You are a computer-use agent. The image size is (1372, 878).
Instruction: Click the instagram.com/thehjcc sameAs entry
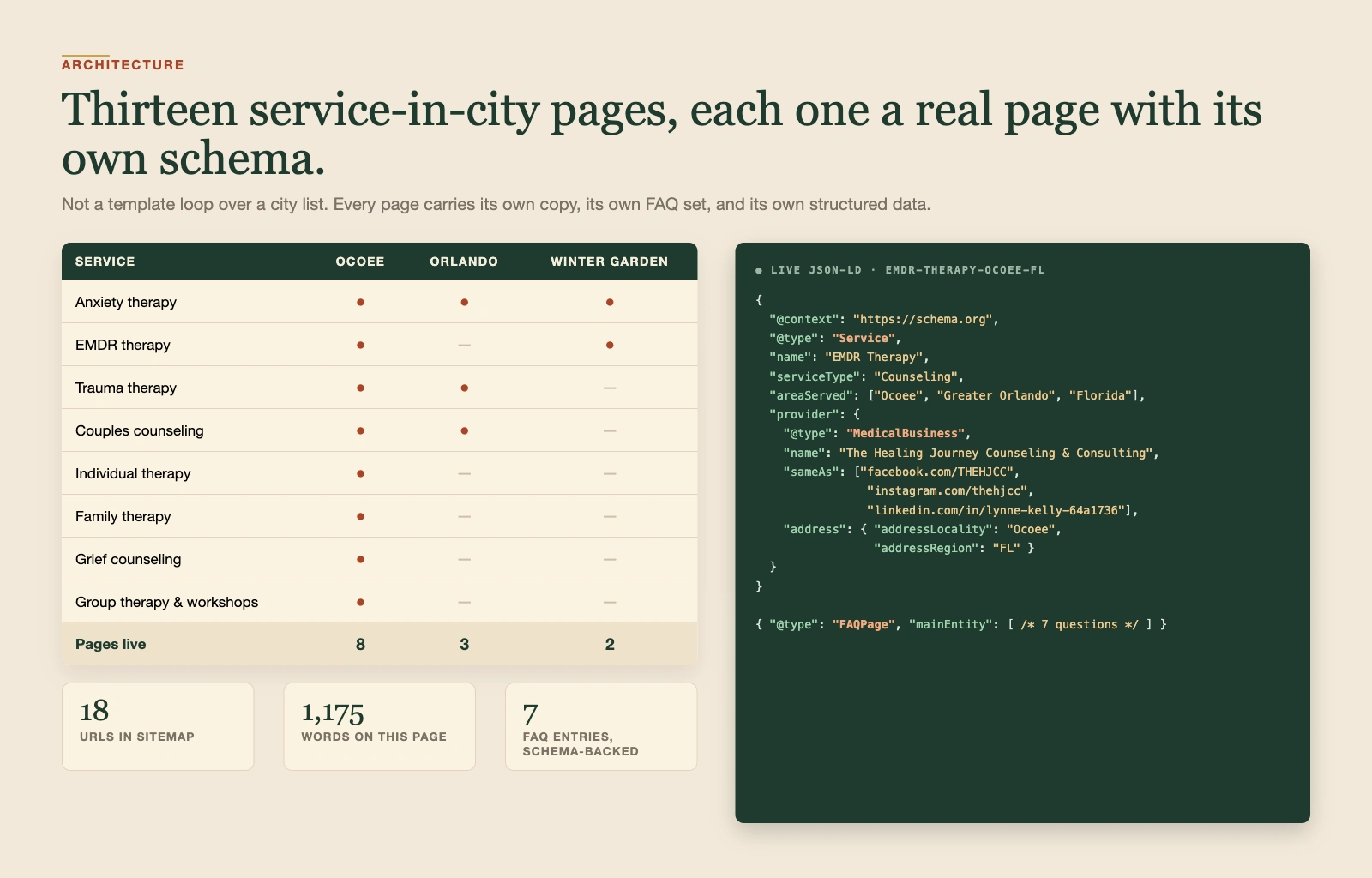point(948,490)
